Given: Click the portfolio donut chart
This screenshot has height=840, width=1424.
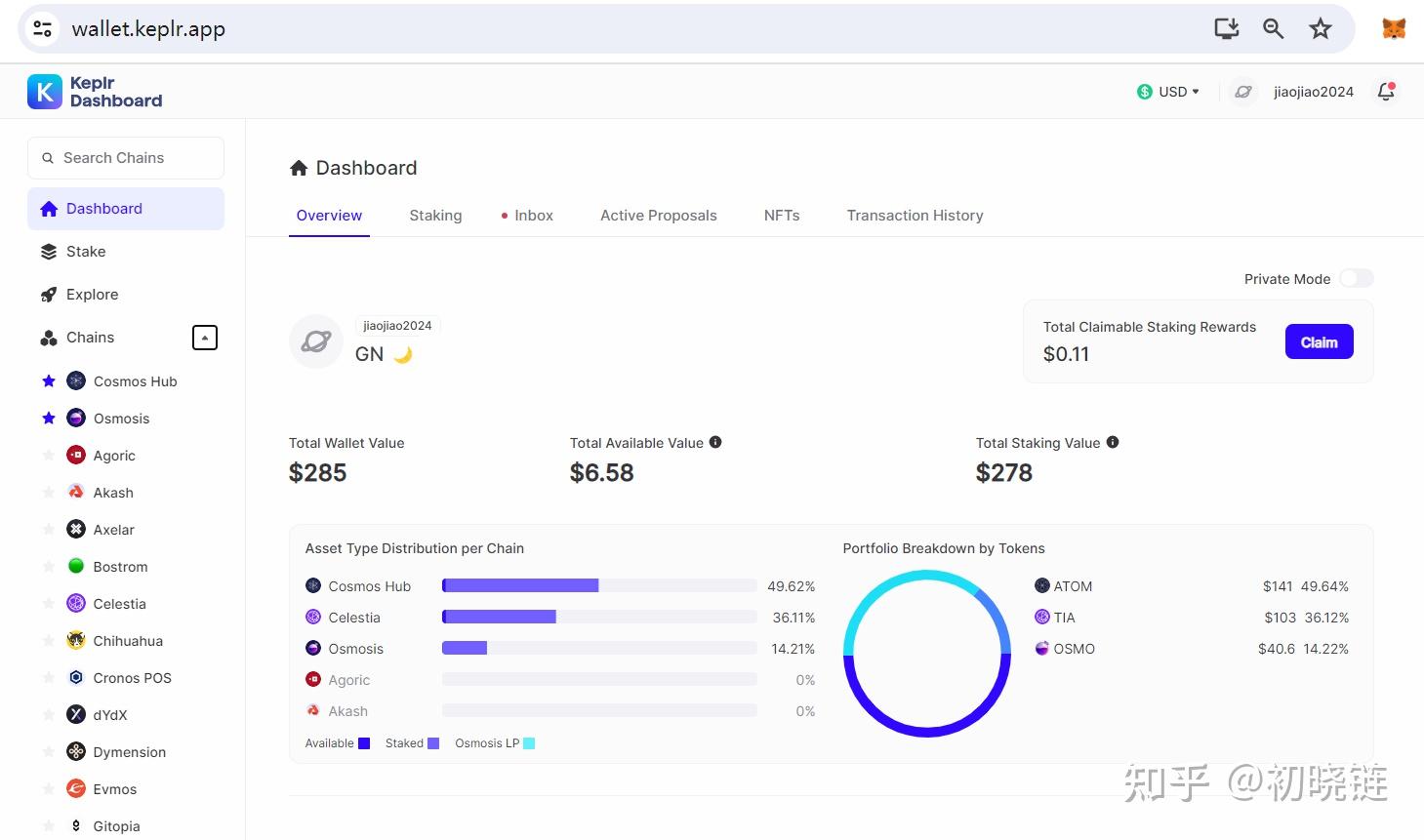Looking at the screenshot, I should pyautogui.click(x=927, y=654).
